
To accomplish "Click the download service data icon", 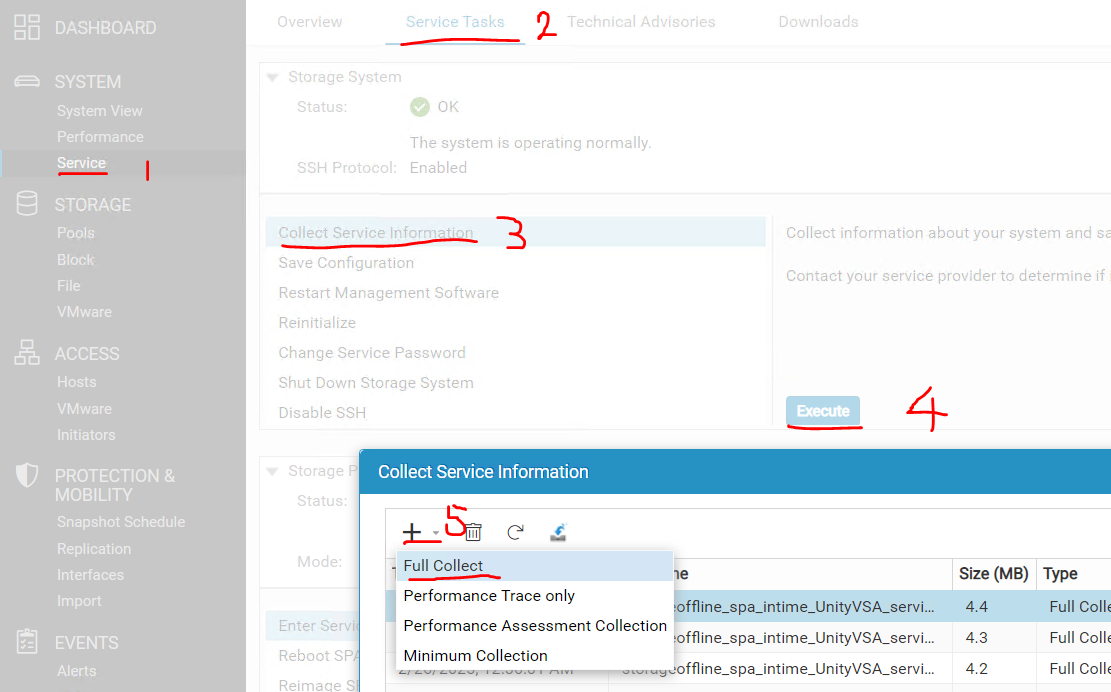I will click(558, 532).
